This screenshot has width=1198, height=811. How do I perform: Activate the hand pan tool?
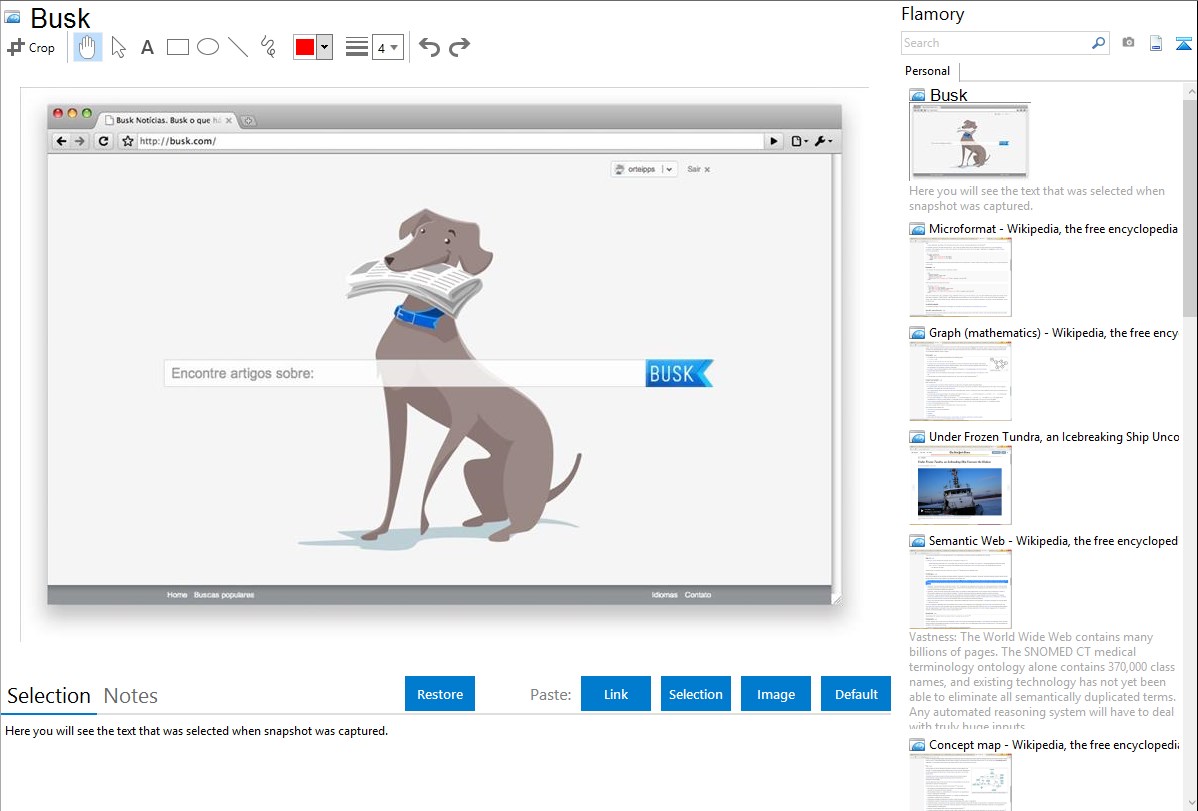(88, 47)
